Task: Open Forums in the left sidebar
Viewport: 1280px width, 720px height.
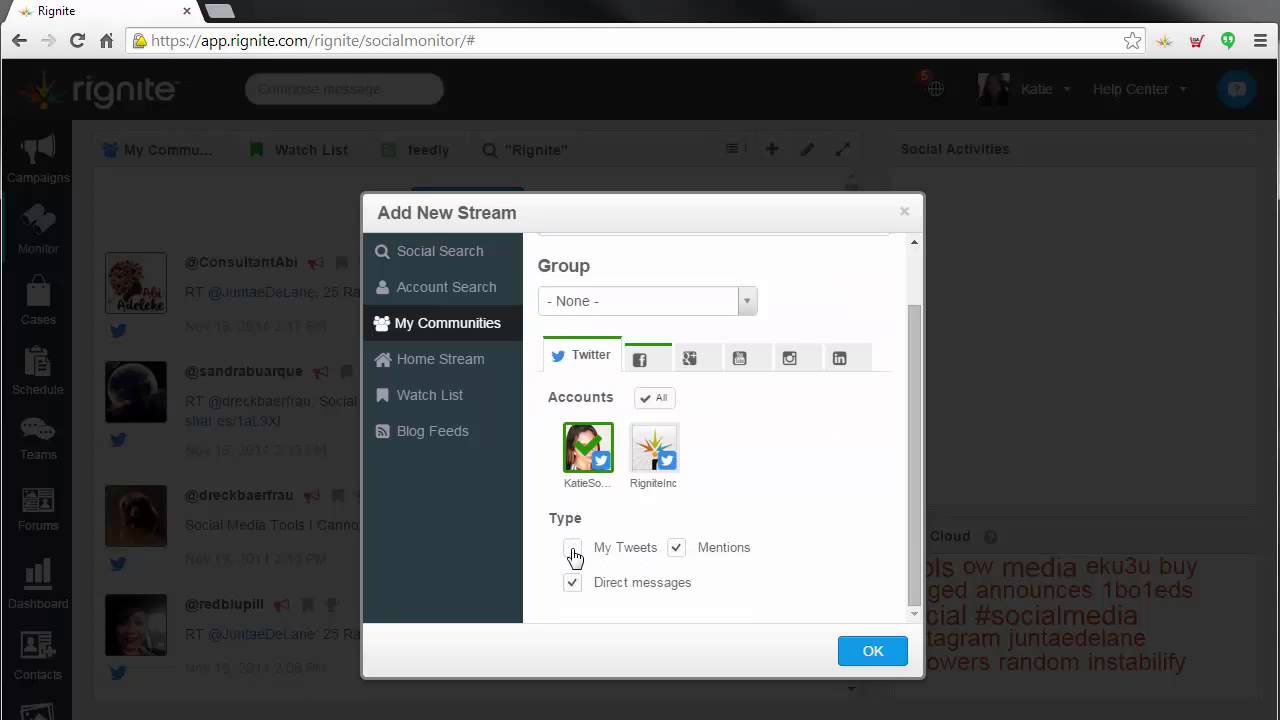Action: 38,508
